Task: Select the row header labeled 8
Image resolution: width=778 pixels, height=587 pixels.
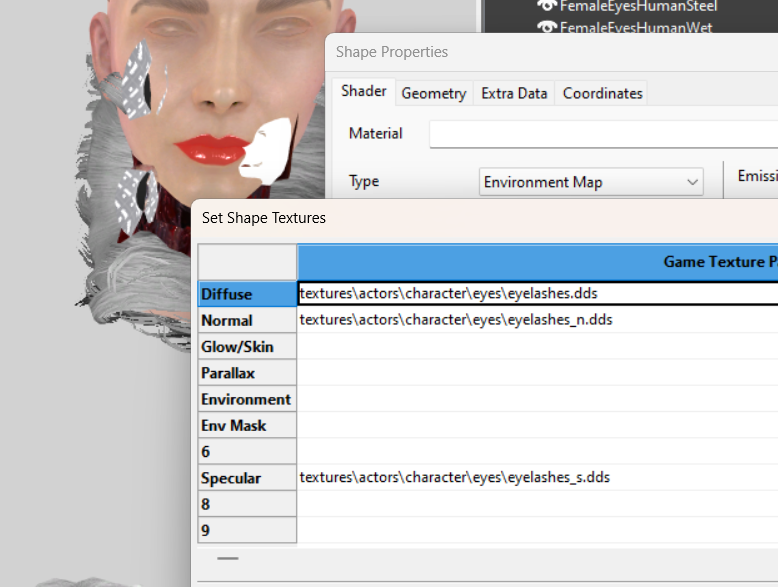Action: click(248, 504)
